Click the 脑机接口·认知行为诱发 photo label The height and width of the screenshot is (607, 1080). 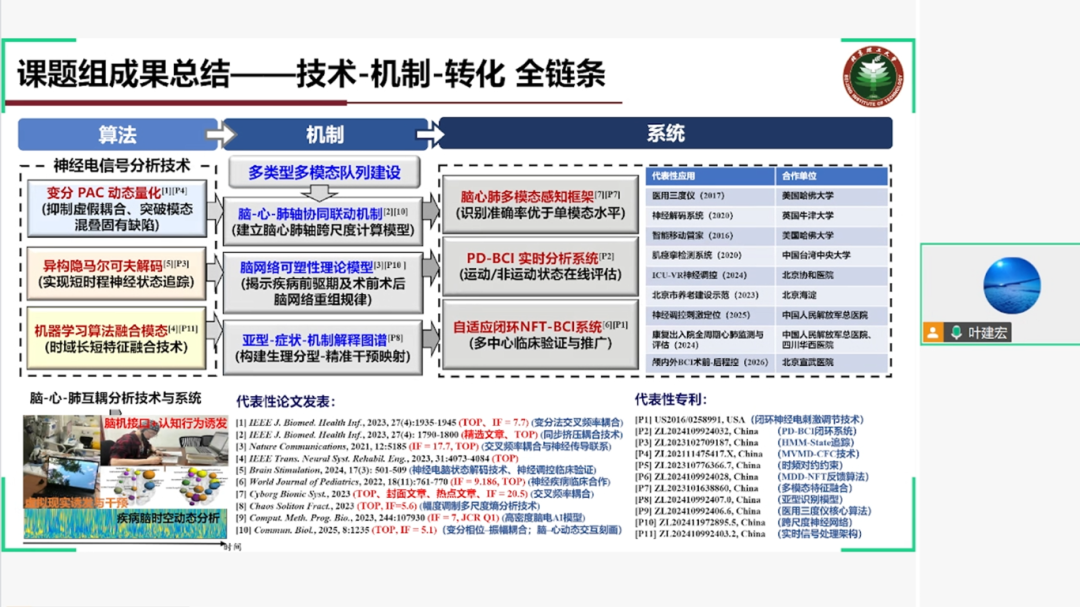pos(165,423)
